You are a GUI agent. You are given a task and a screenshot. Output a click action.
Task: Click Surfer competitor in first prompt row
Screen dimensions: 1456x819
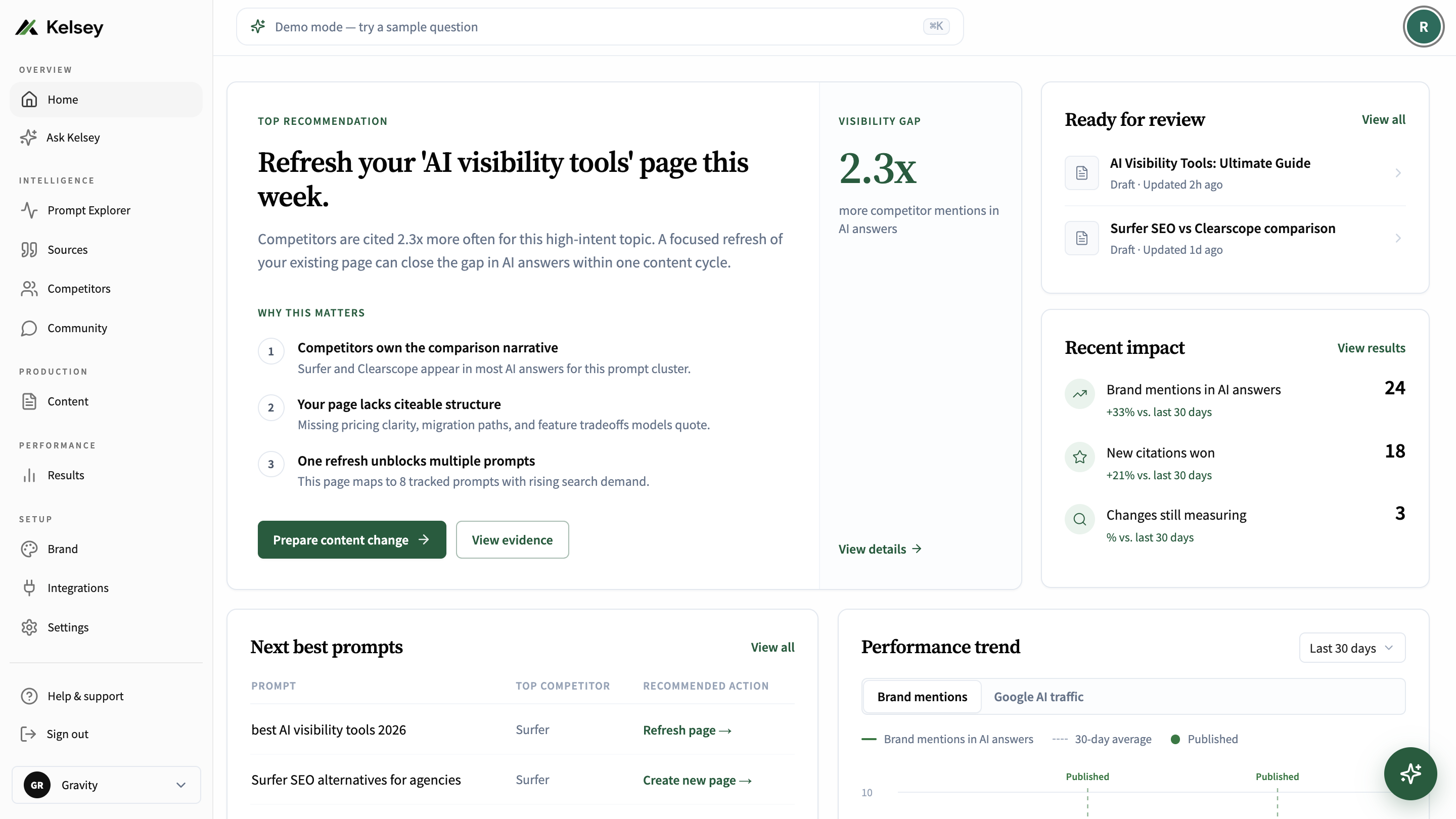[532, 730]
